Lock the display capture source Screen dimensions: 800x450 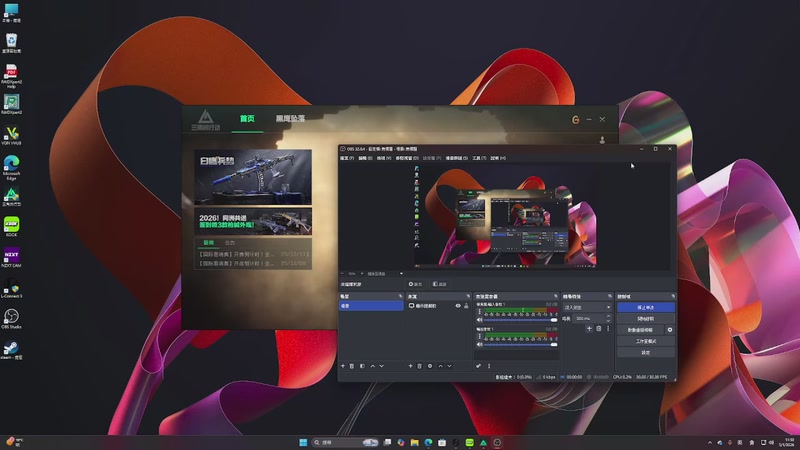pos(466,306)
